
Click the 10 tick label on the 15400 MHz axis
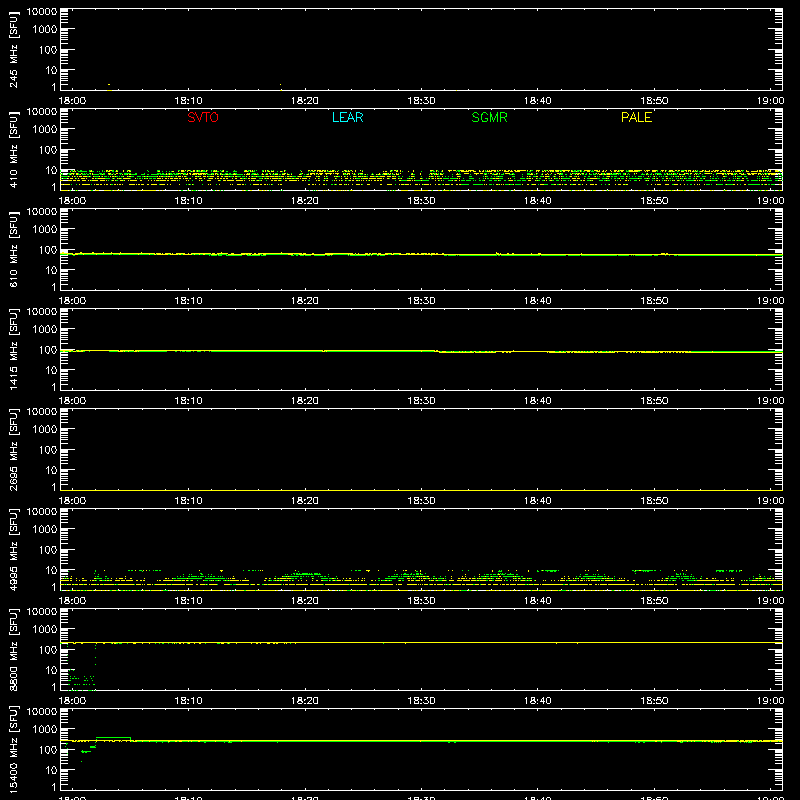pos(51,770)
